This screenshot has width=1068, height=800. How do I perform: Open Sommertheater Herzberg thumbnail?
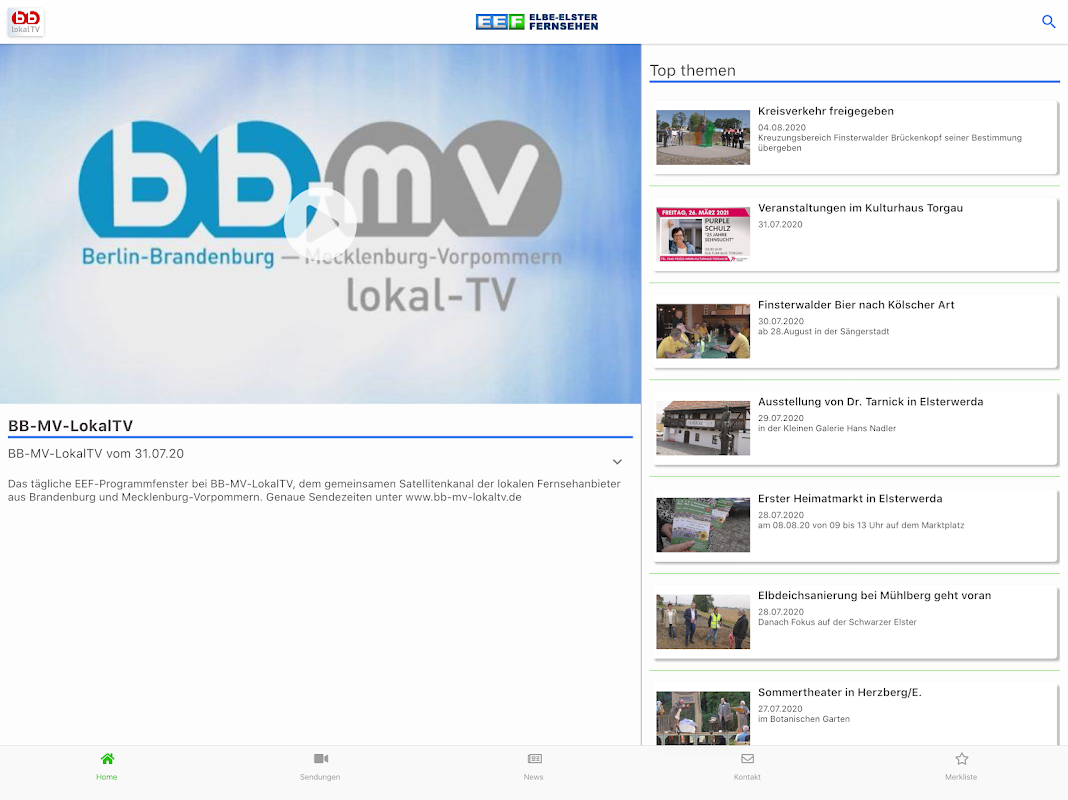703,718
